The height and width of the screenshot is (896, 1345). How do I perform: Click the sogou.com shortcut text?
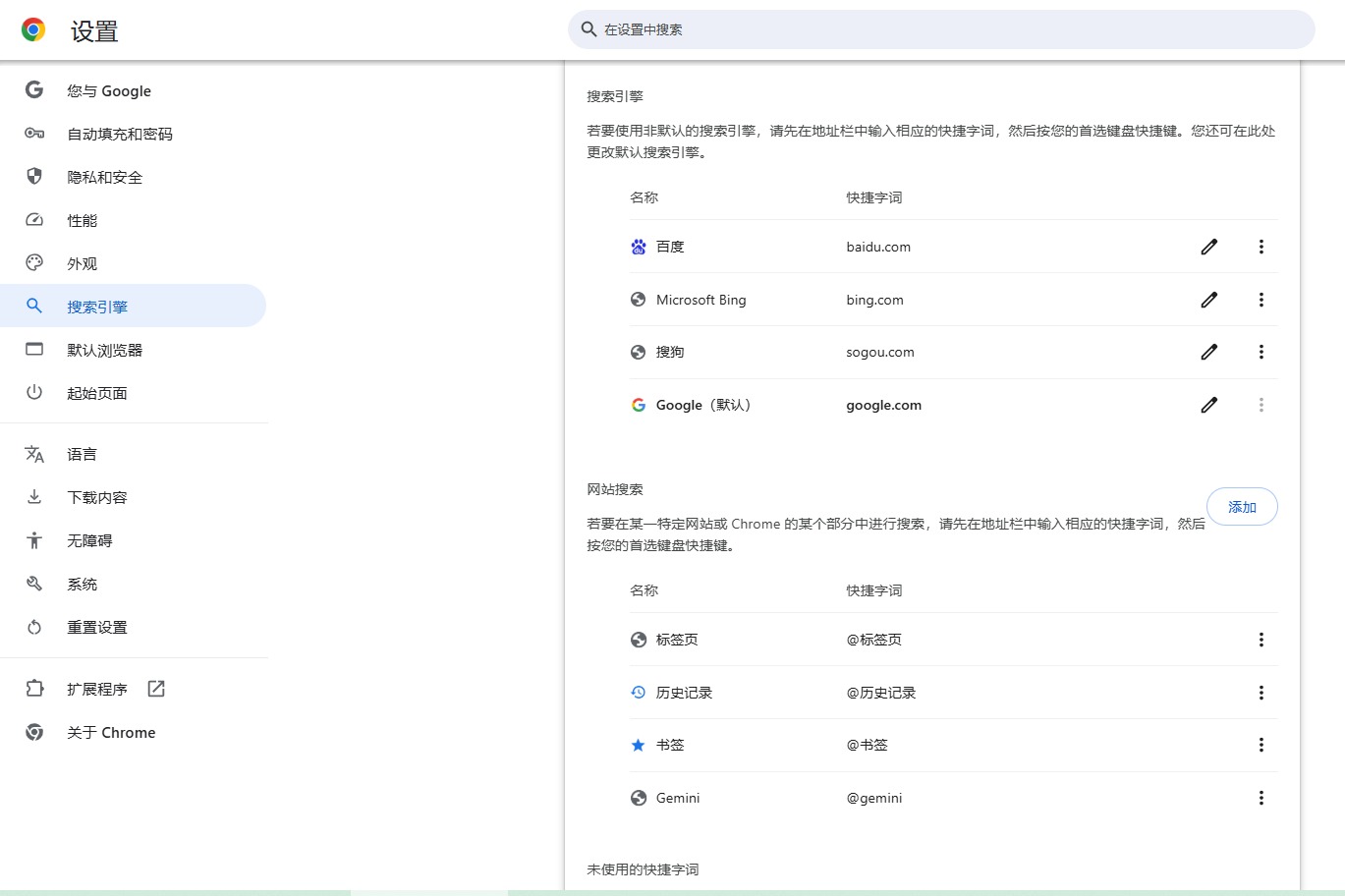[x=880, y=352]
